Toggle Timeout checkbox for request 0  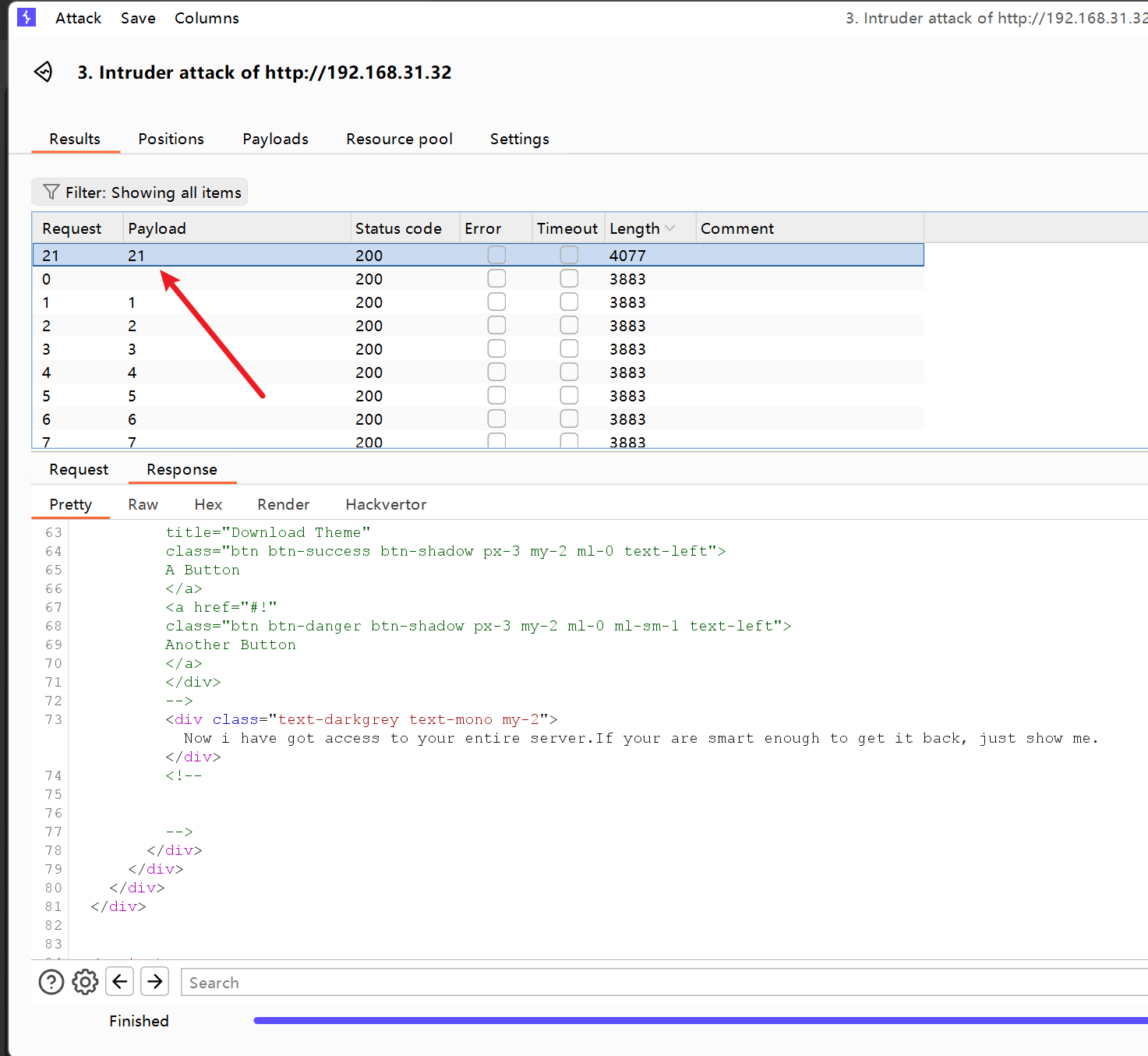(x=569, y=278)
